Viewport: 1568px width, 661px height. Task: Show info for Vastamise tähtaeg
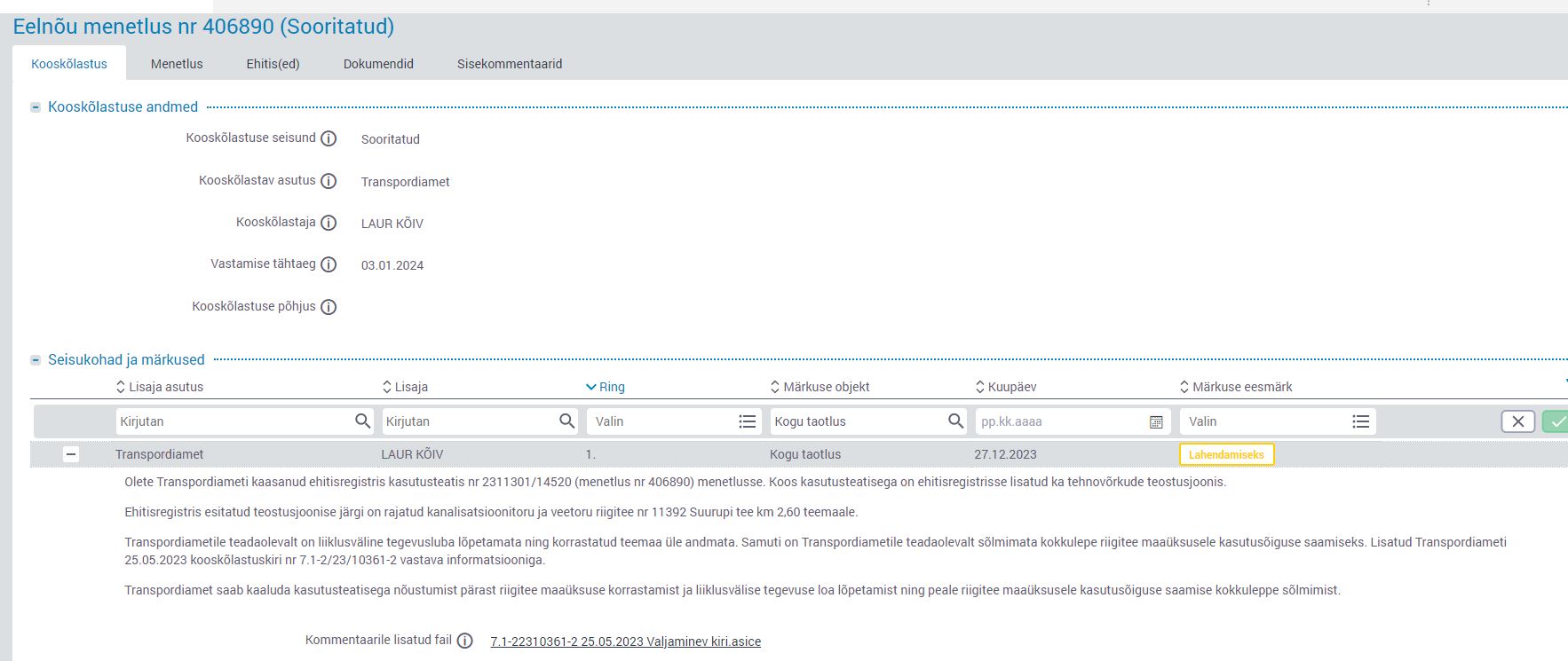click(x=329, y=264)
